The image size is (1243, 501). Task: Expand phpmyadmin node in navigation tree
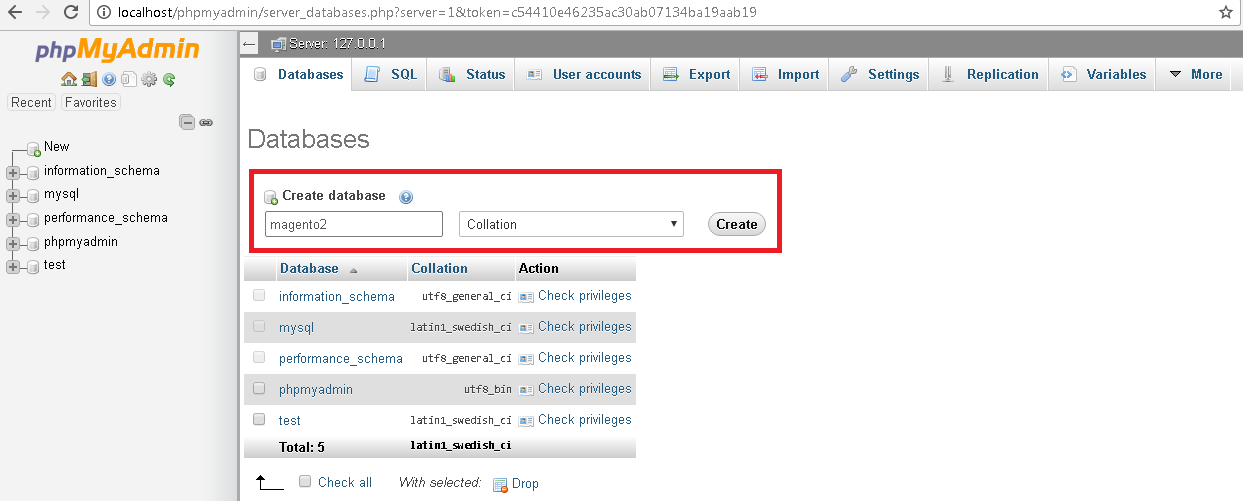click(x=13, y=243)
